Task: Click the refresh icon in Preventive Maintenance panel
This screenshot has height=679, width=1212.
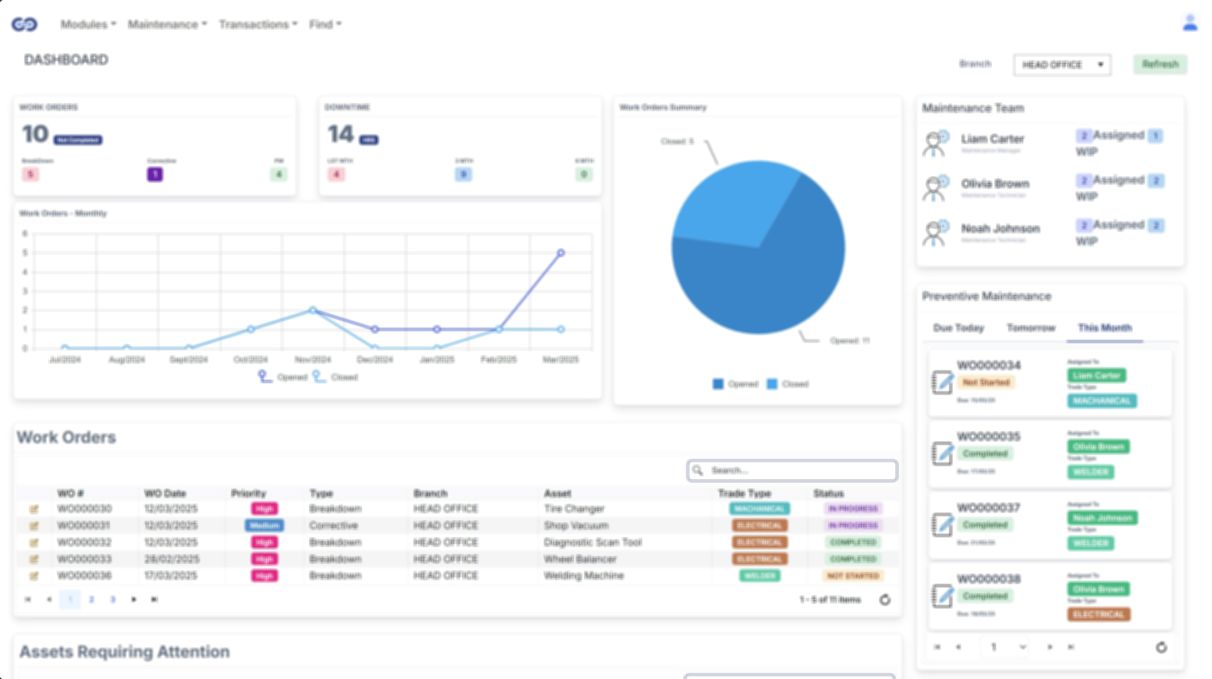Action: coord(1162,645)
